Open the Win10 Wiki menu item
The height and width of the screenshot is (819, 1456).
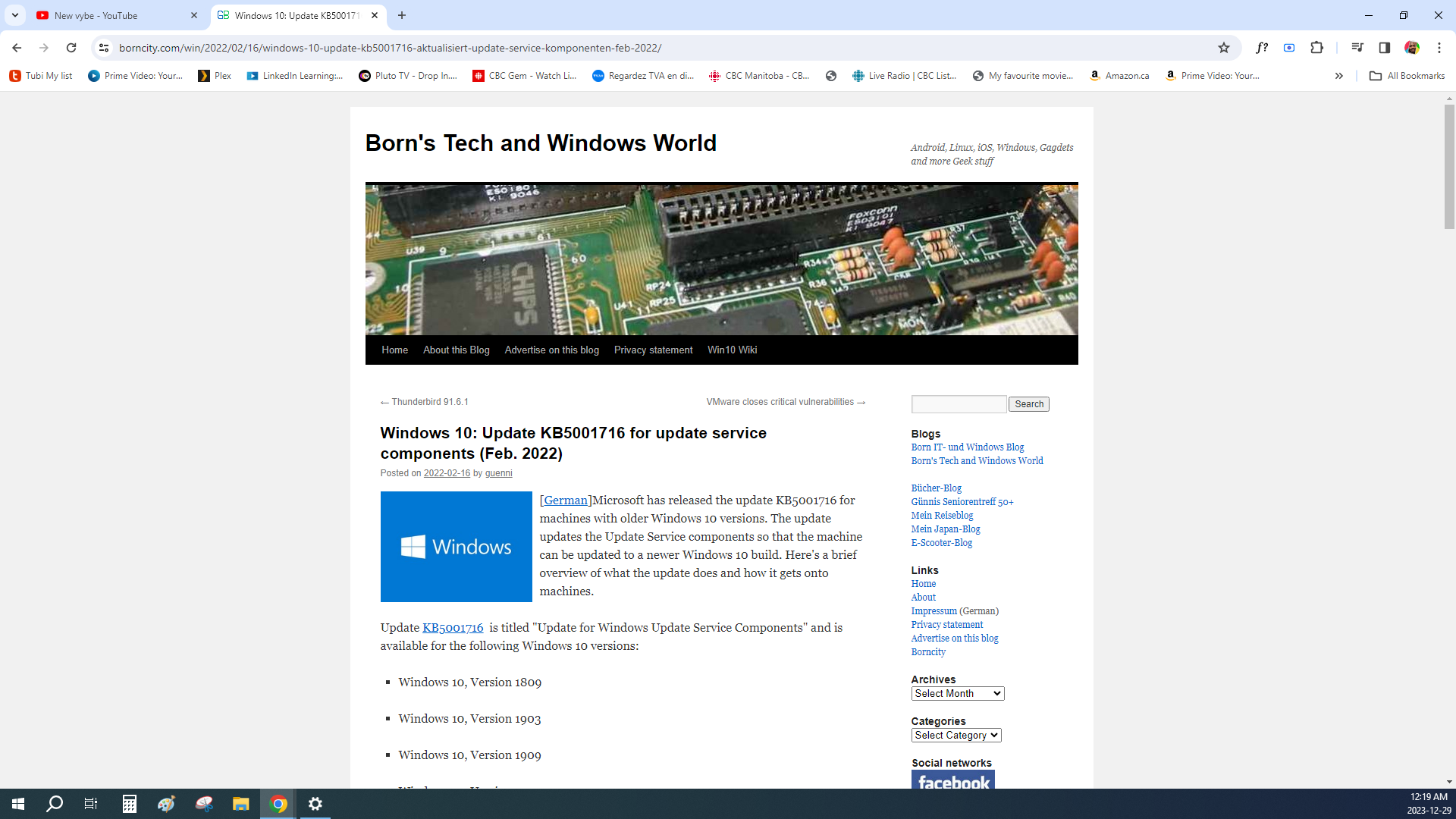point(732,350)
